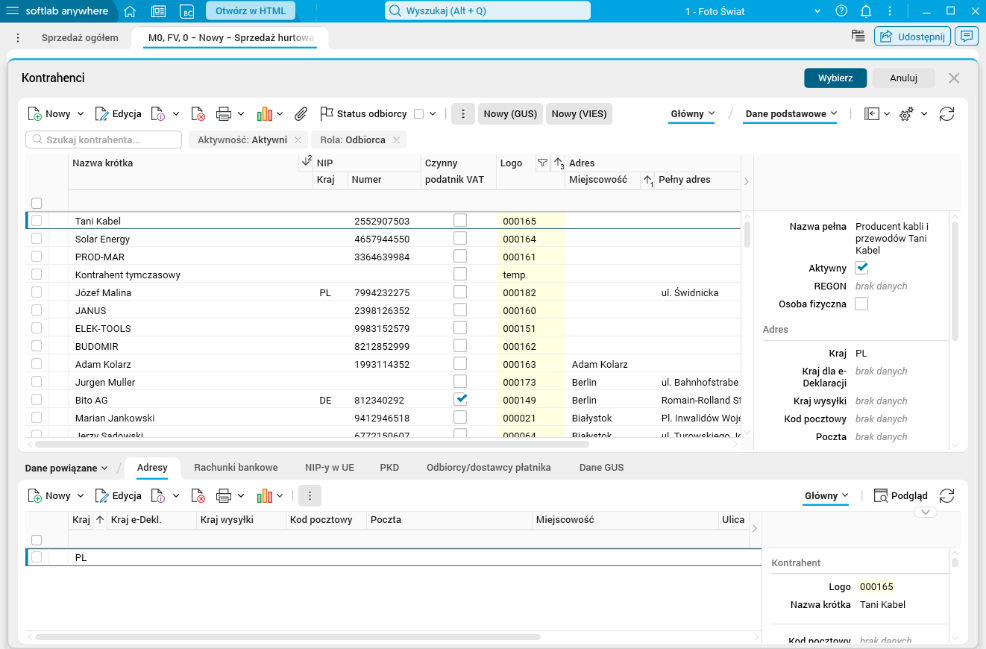Click the Podgląd preview icon in addresses panel
Viewport: 986px width, 649px height.
coord(880,496)
